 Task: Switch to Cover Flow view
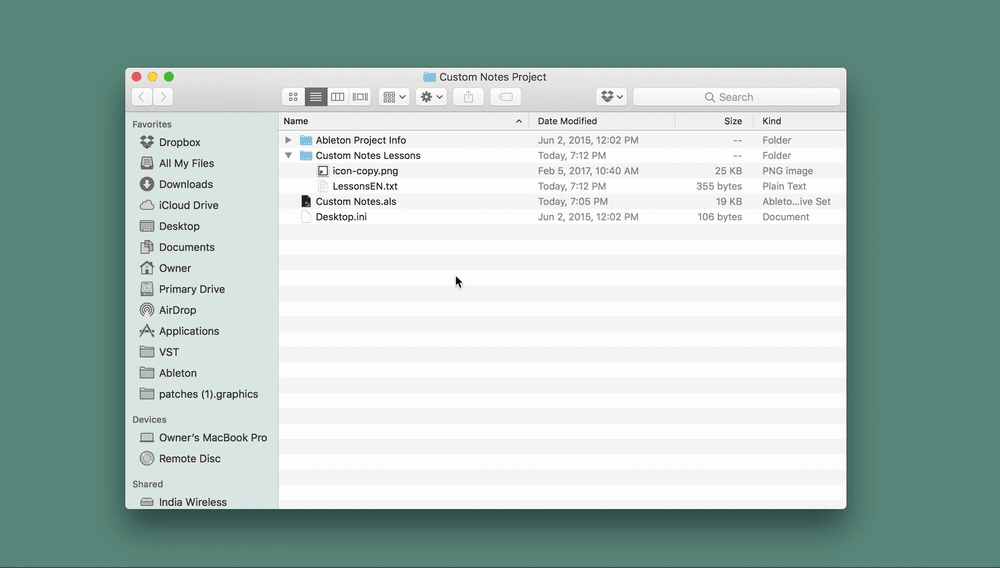pyautogui.click(x=360, y=97)
